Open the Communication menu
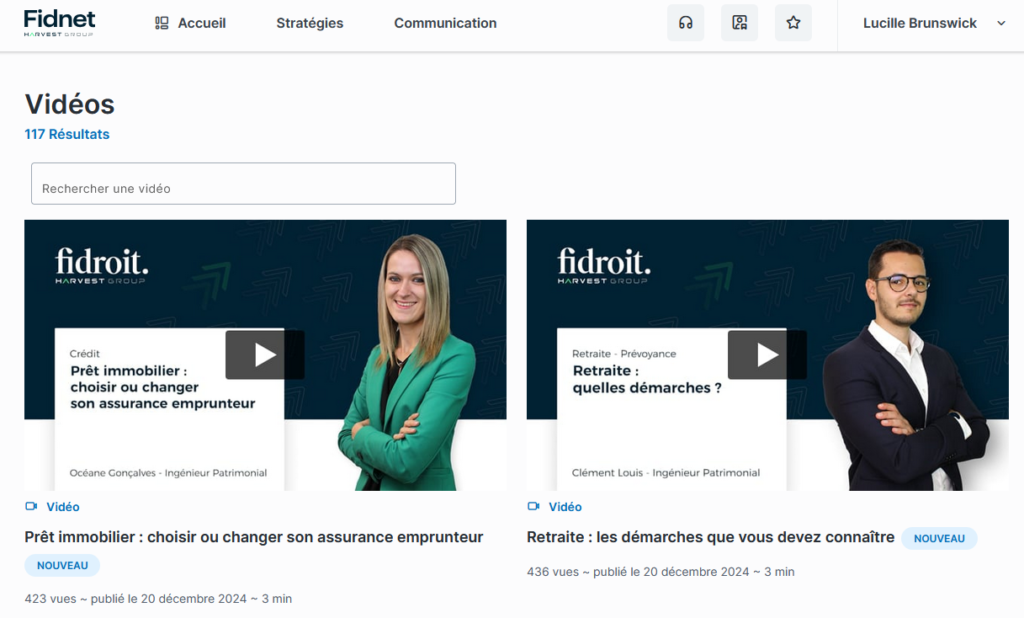The height and width of the screenshot is (618, 1024). [445, 24]
